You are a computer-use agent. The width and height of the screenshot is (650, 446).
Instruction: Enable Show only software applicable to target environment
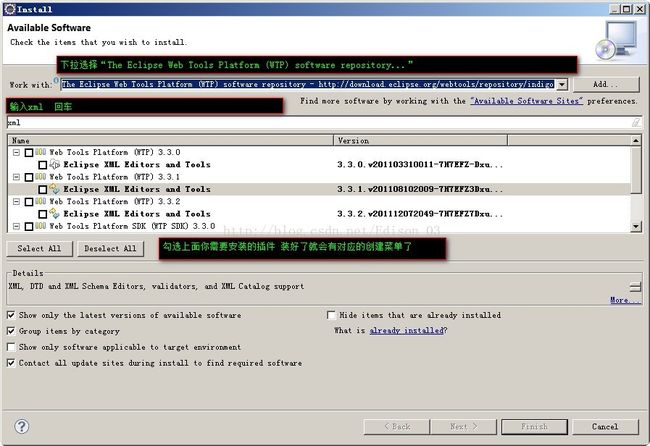(11, 347)
